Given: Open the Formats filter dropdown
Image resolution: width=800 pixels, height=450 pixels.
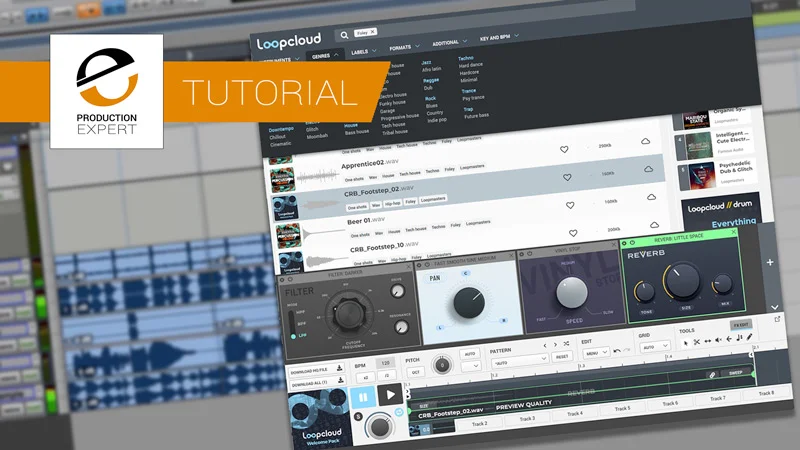Looking at the screenshot, I should 404,47.
